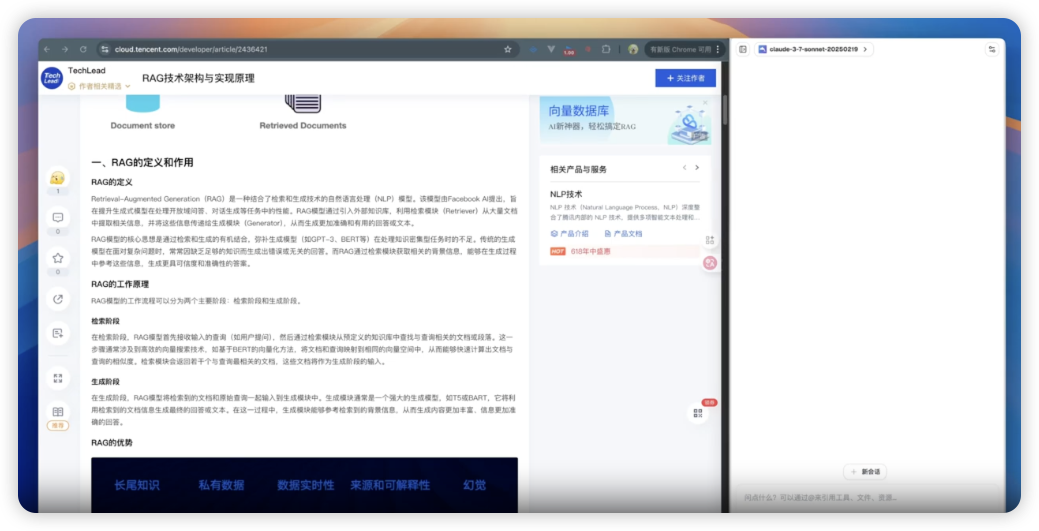Expand the '作者相关精选' dropdown
The width and height of the screenshot is (1039, 531).
coord(99,86)
